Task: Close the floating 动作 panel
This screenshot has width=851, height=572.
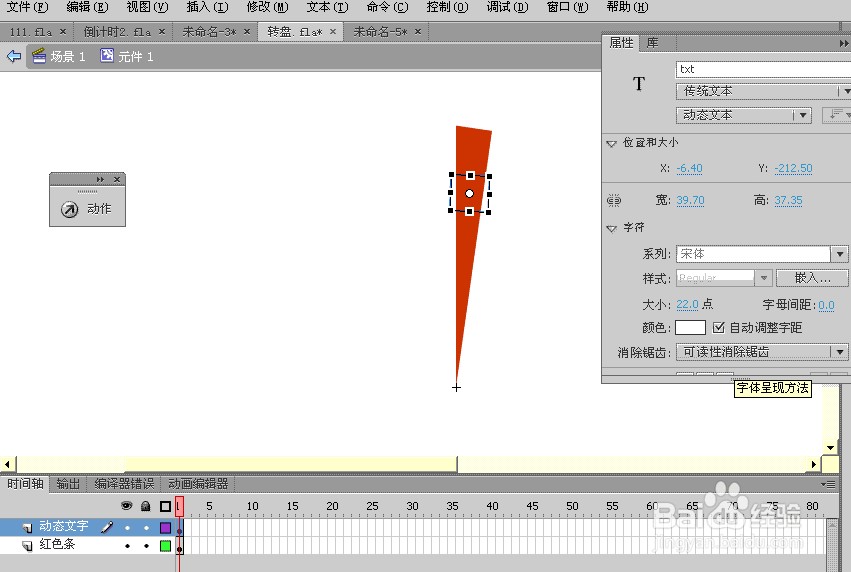Action: coord(117,179)
